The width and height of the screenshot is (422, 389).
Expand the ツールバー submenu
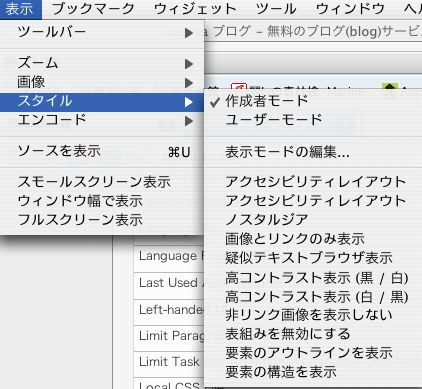click(102, 32)
